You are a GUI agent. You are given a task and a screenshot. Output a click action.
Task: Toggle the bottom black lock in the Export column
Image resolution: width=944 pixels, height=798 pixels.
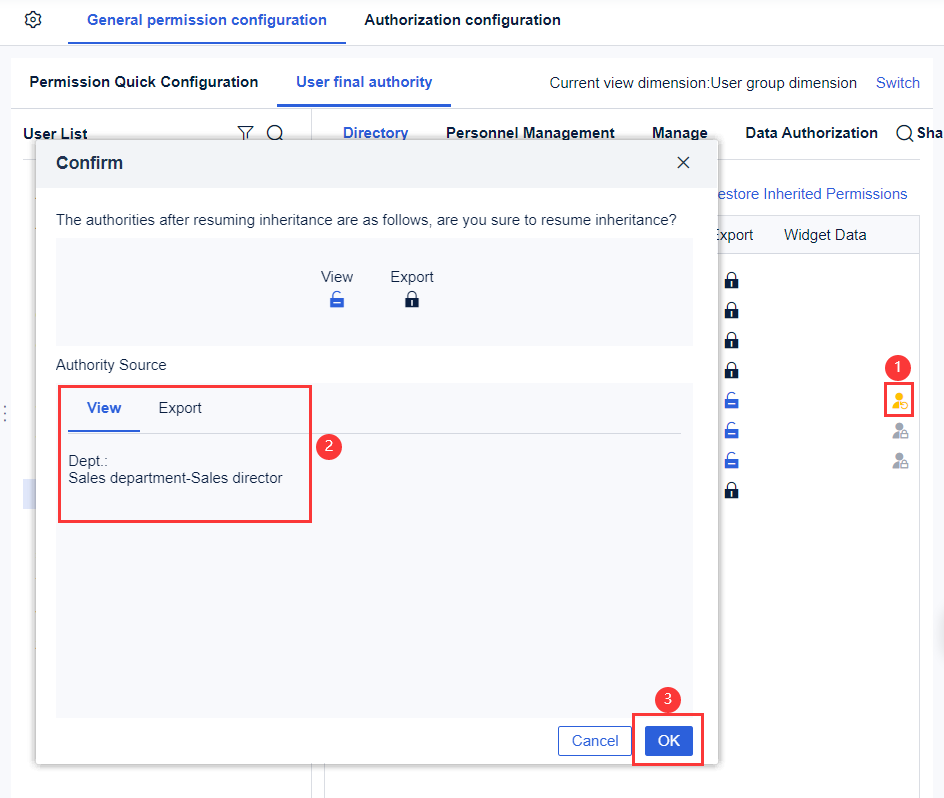(x=731, y=490)
